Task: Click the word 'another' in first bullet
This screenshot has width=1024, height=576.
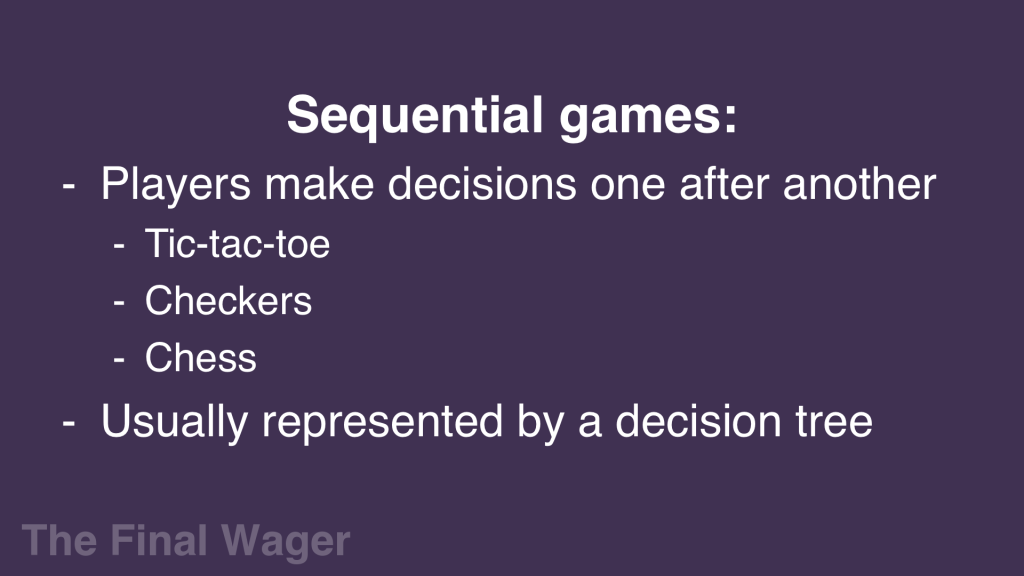Action: [859, 184]
